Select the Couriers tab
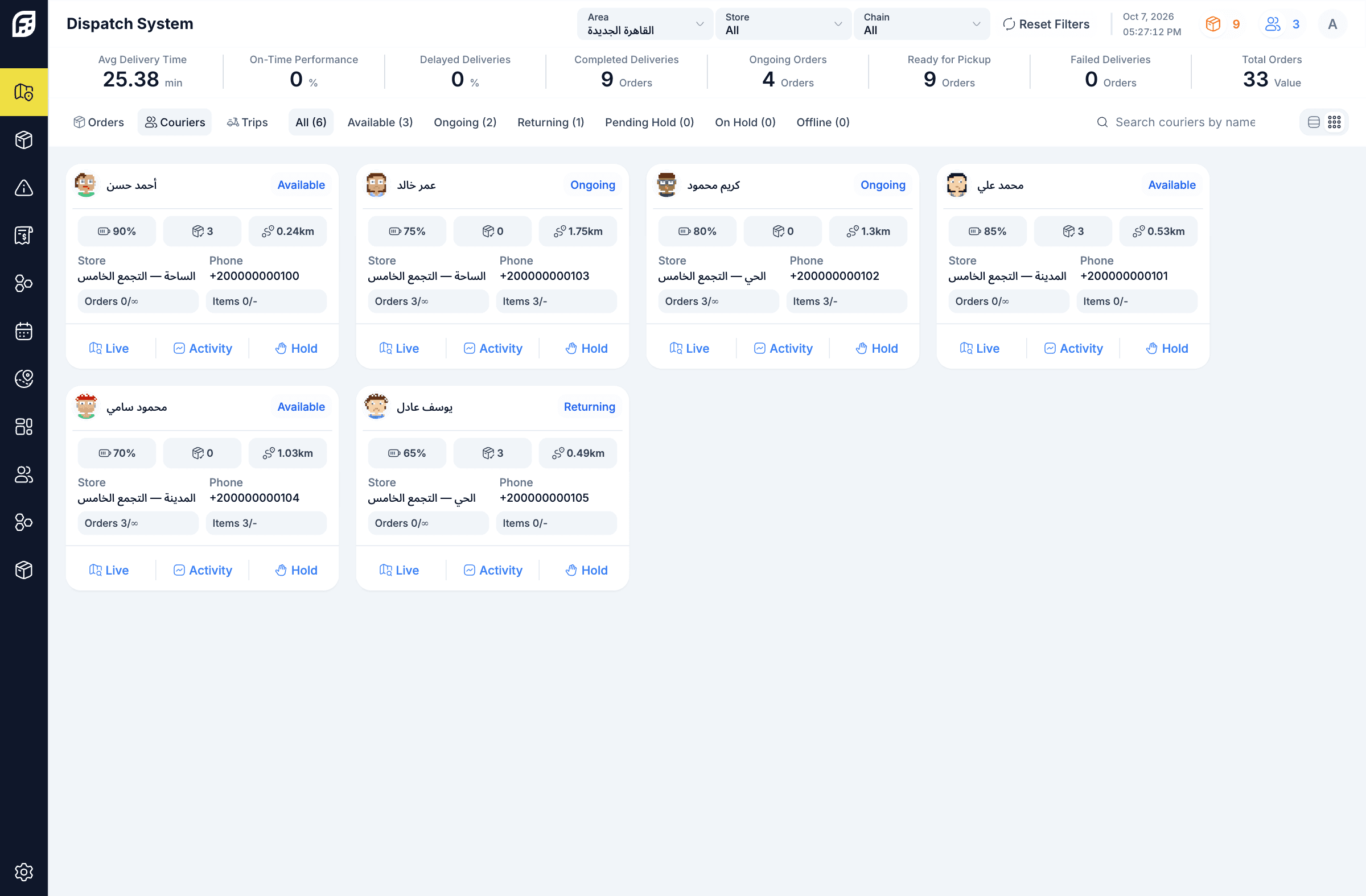Image resolution: width=1366 pixels, height=896 pixels. tap(175, 122)
